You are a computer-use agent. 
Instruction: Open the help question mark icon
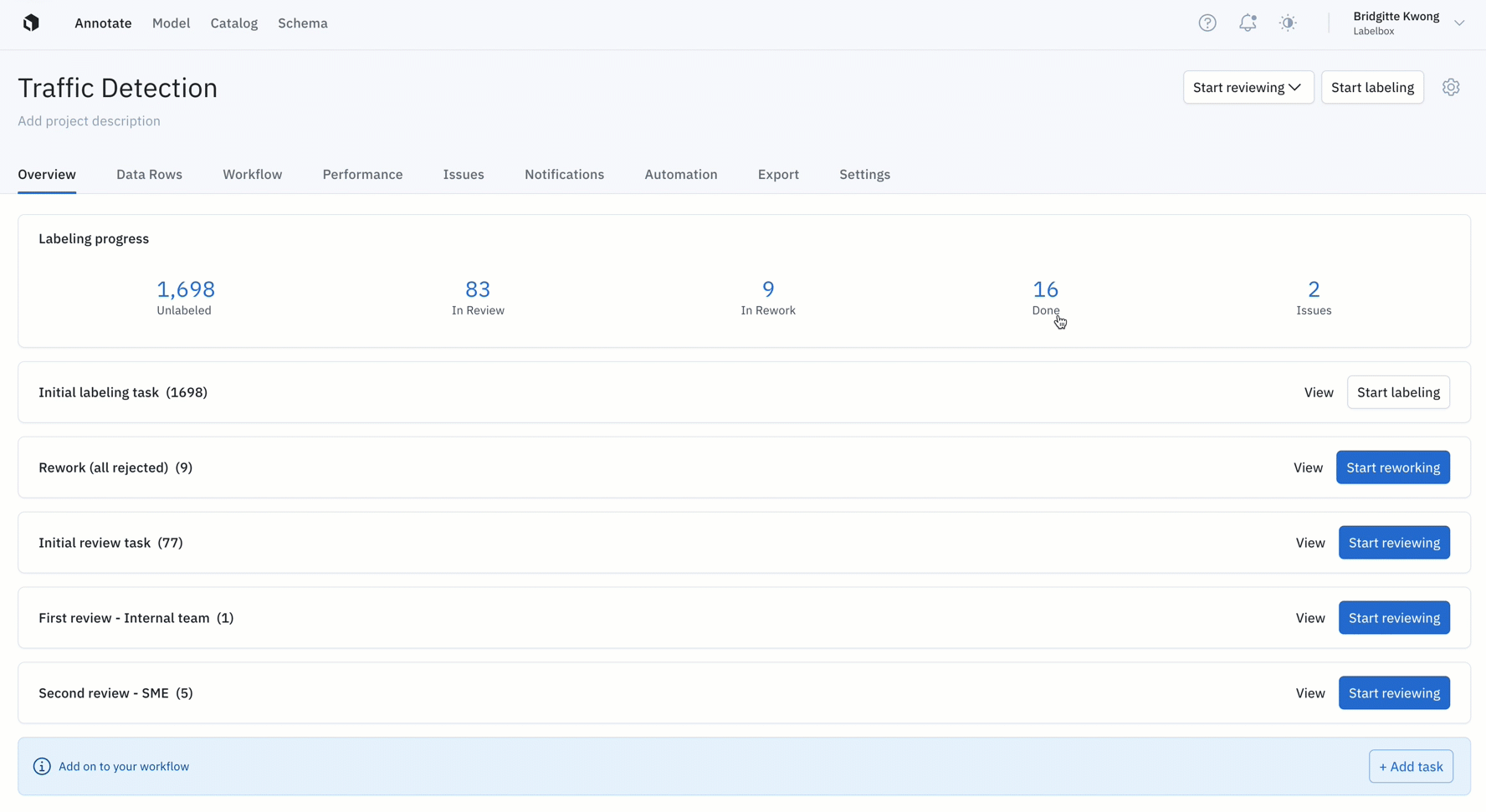(x=1207, y=23)
